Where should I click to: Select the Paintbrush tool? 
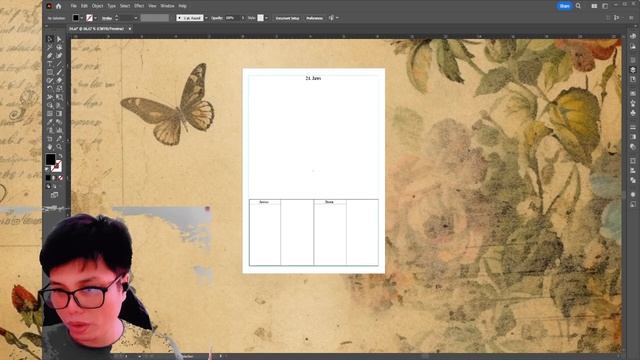point(59,72)
